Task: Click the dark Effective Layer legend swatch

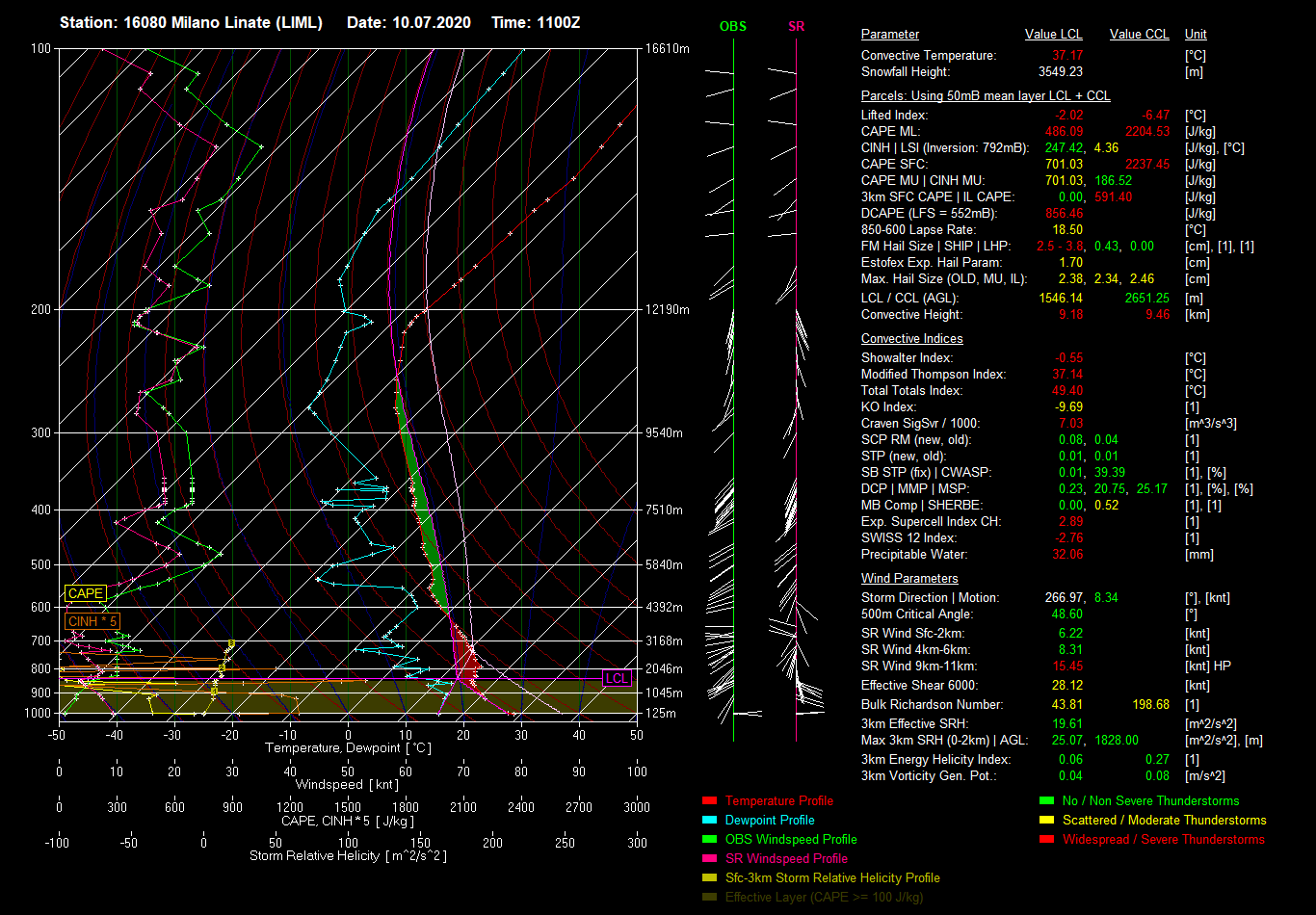Action: click(709, 897)
